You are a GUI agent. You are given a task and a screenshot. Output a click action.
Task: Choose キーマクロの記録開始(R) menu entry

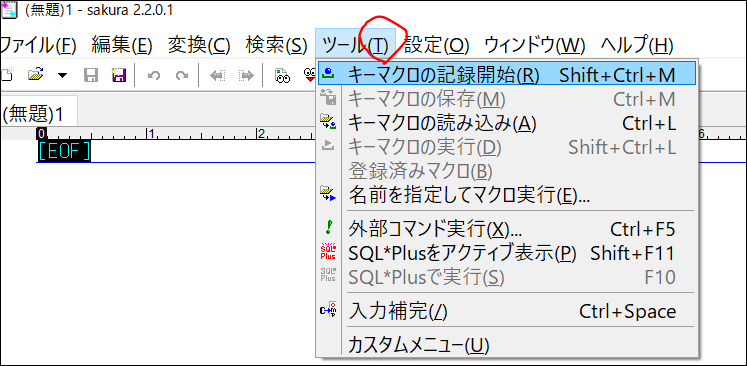pos(507,74)
